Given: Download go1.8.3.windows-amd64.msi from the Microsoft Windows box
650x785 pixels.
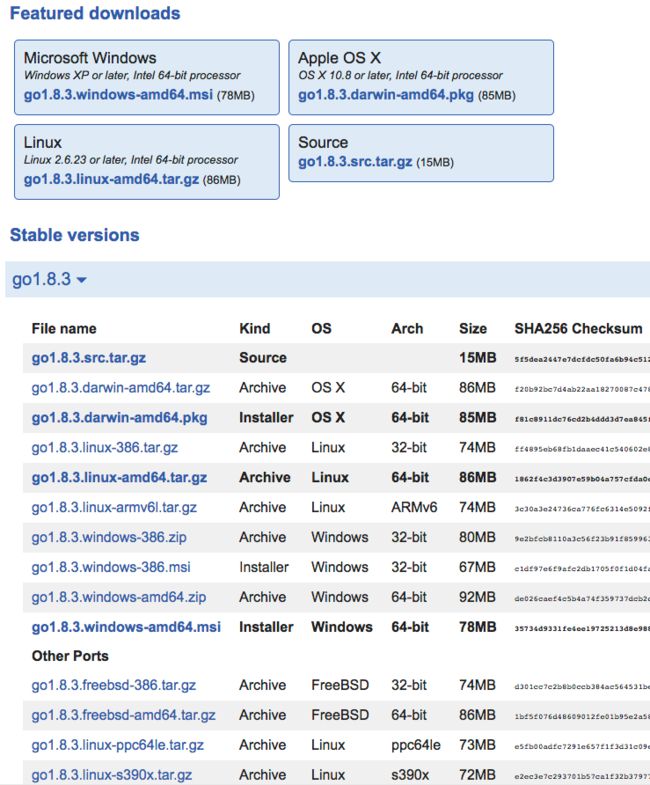Looking at the screenshot, I should tap(118, 95).
